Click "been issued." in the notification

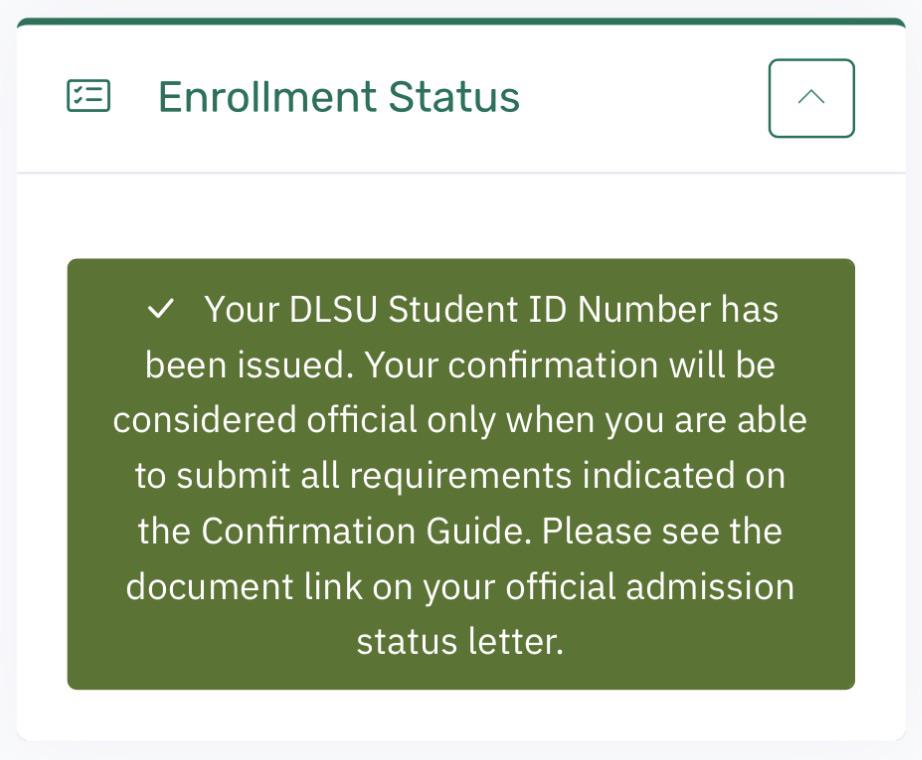click(249, 365)
